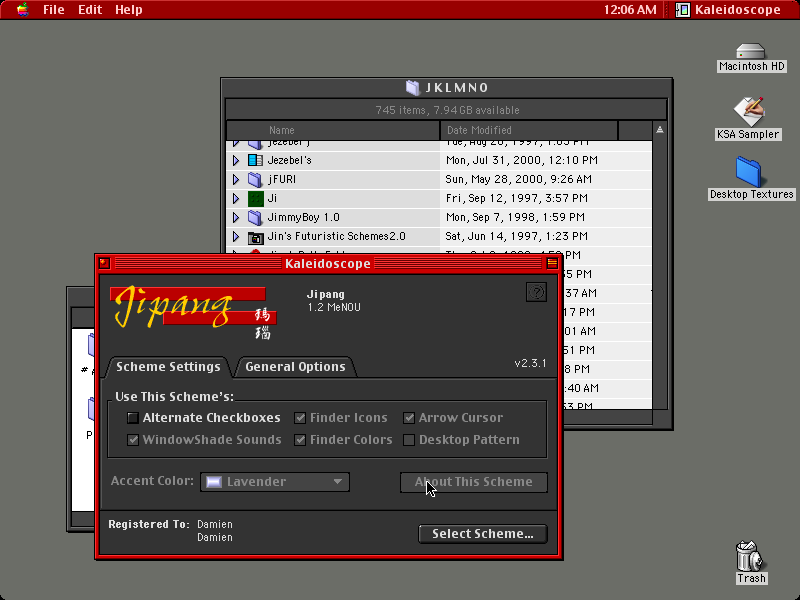This screenshot has height=600, width=800.
Task: Click the "v2.3.1" version label
Action: coord(530,363)
